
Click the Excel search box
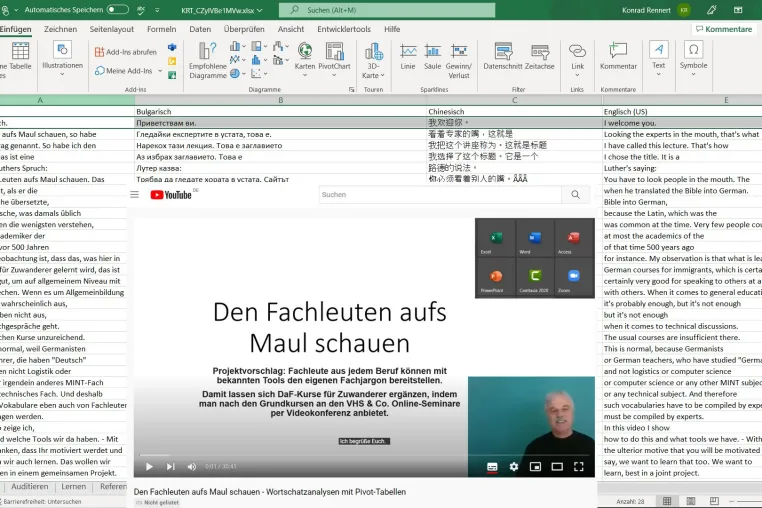pyautogui.click(x=387, y=10)
